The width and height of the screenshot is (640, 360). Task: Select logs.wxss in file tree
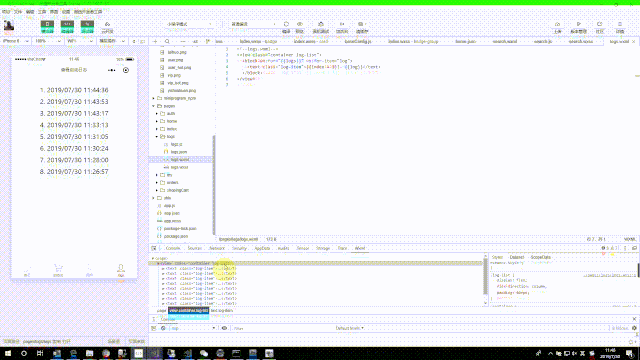pos(179,167)
